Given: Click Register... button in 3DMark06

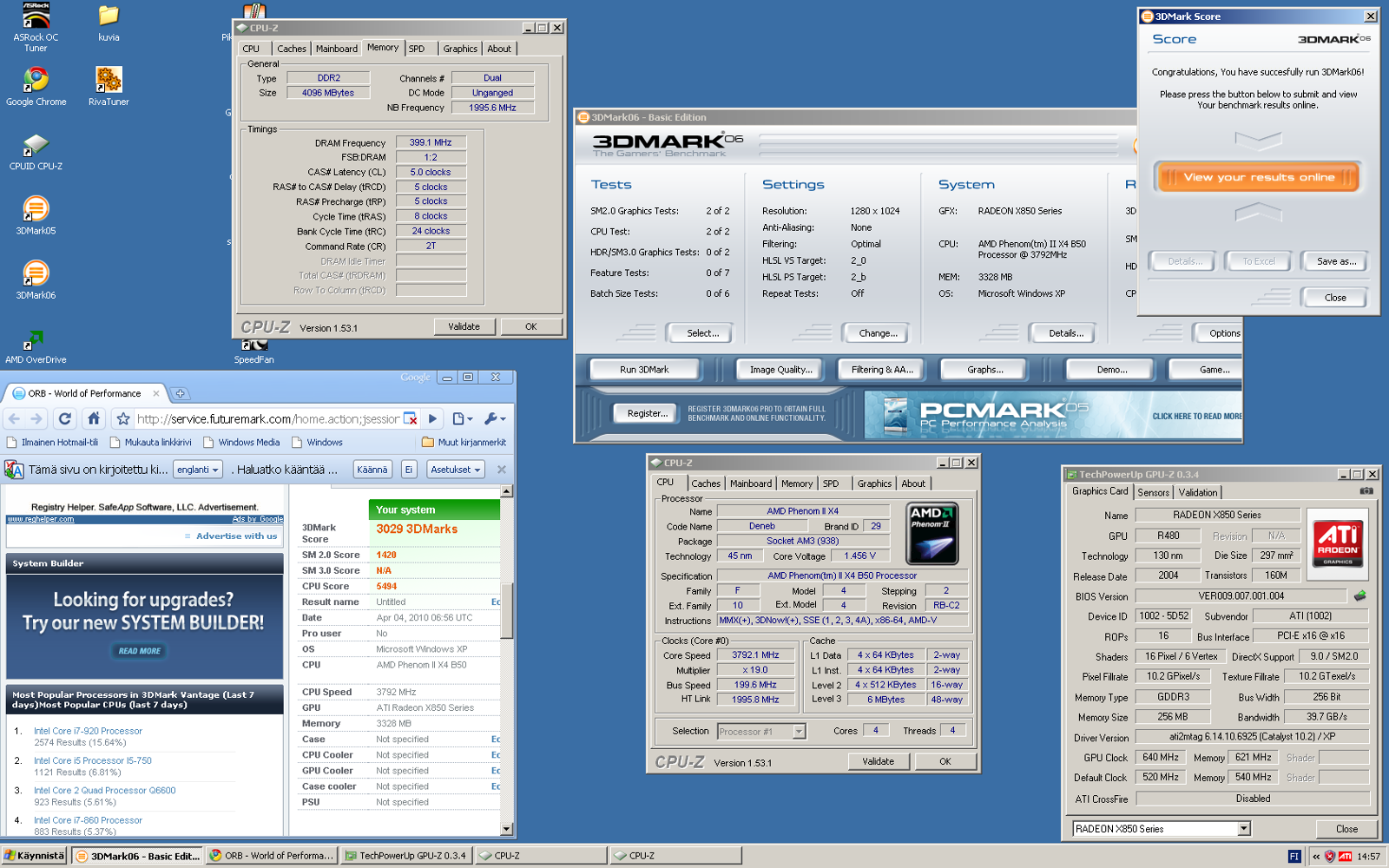Looking at the screenshot, I should [648, 414].
